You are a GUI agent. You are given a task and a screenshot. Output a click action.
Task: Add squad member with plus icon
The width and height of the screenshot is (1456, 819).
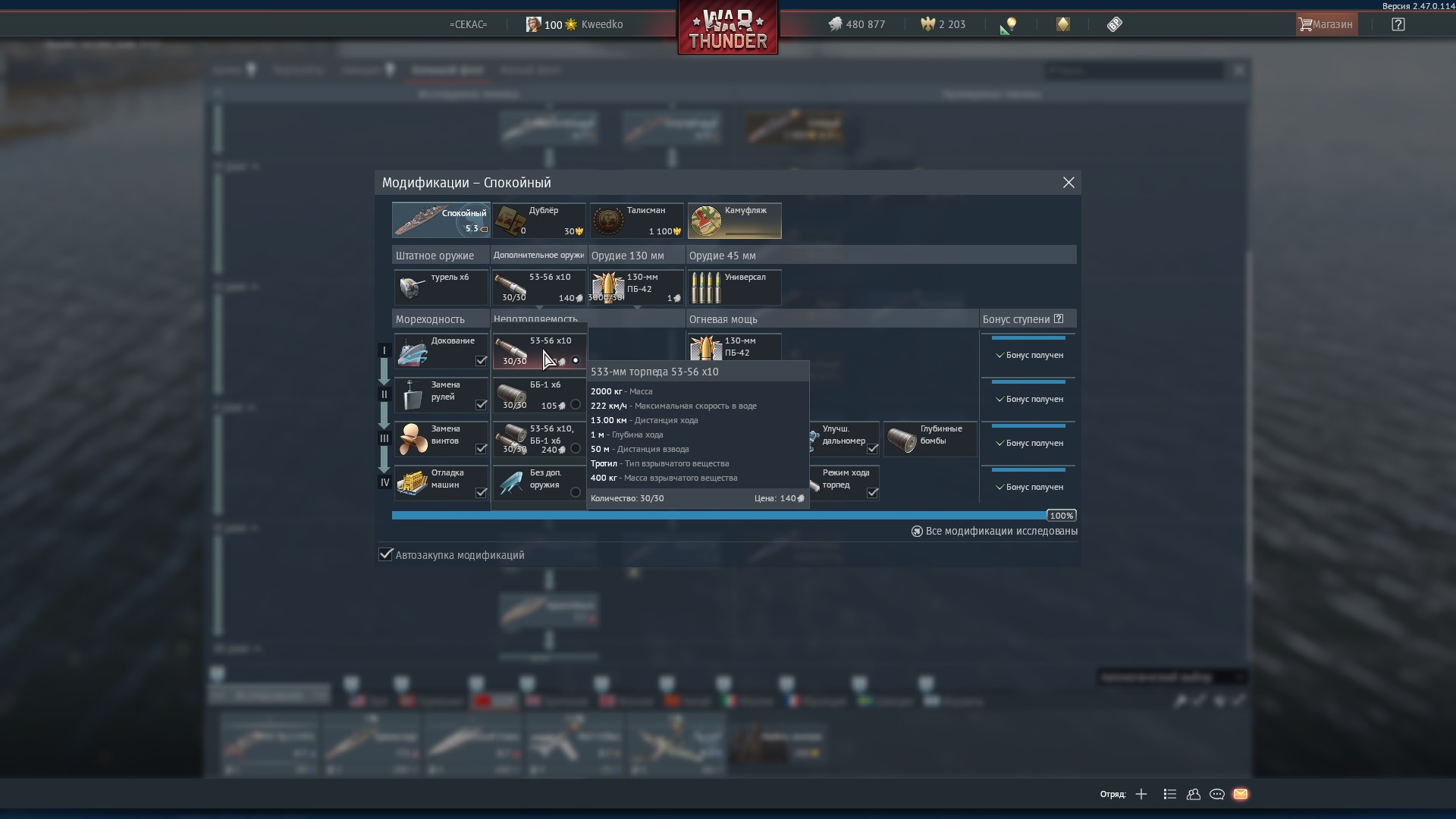point(1141,794)
